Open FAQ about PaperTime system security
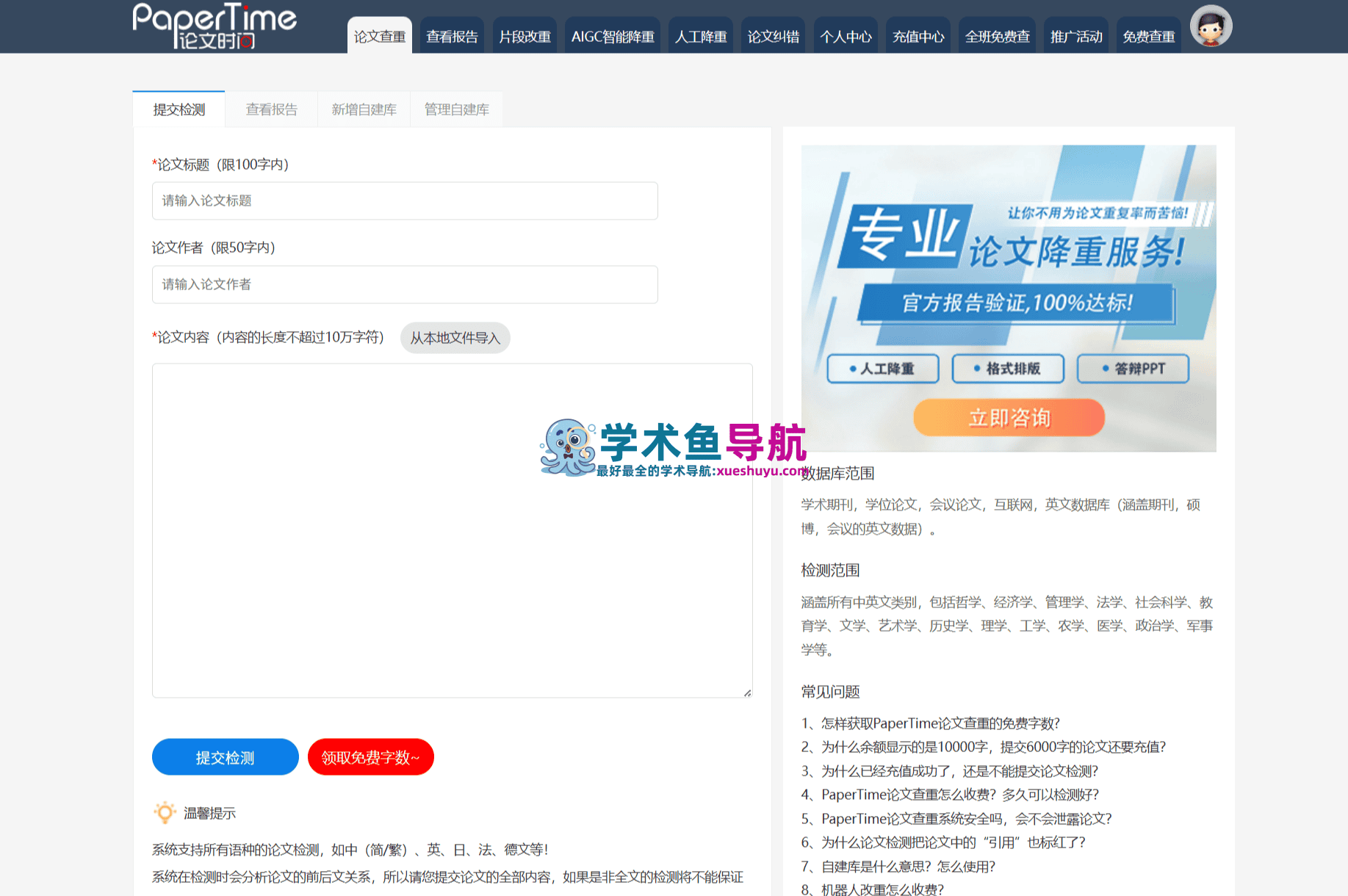1348x896 pixels. tap(956, 819)
